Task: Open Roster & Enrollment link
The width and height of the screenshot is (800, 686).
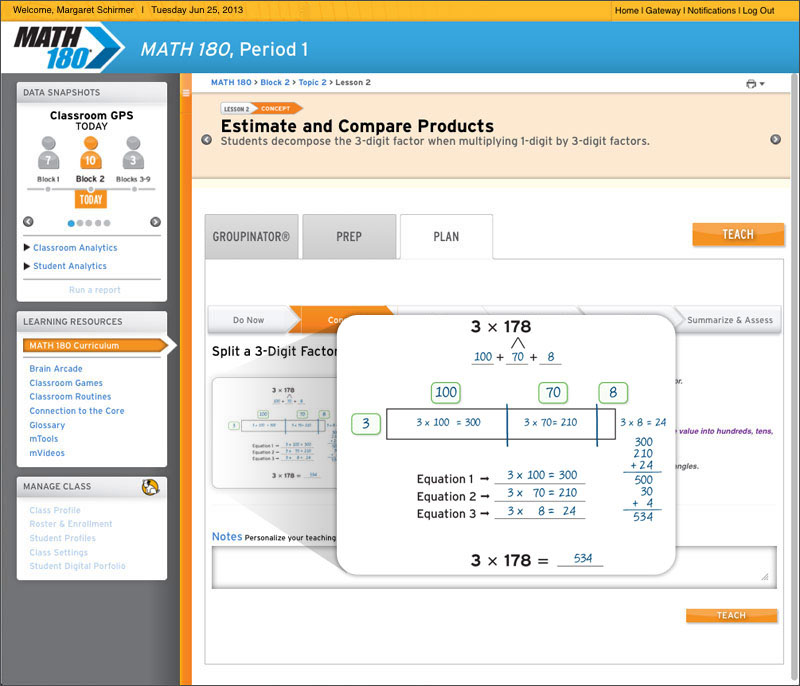Action: (x=70, y=524)
